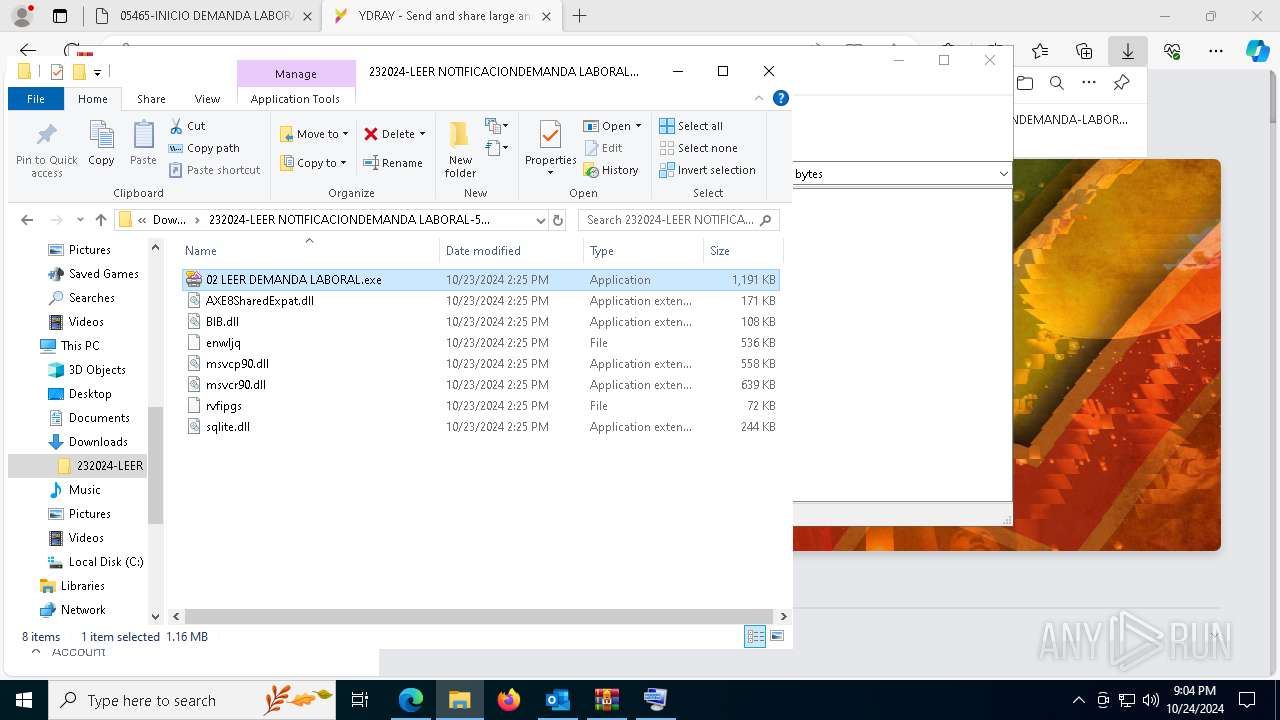This screenshot has width=1280, height=720.
Task: Go up one folder level
Action: tap(100, 220)
